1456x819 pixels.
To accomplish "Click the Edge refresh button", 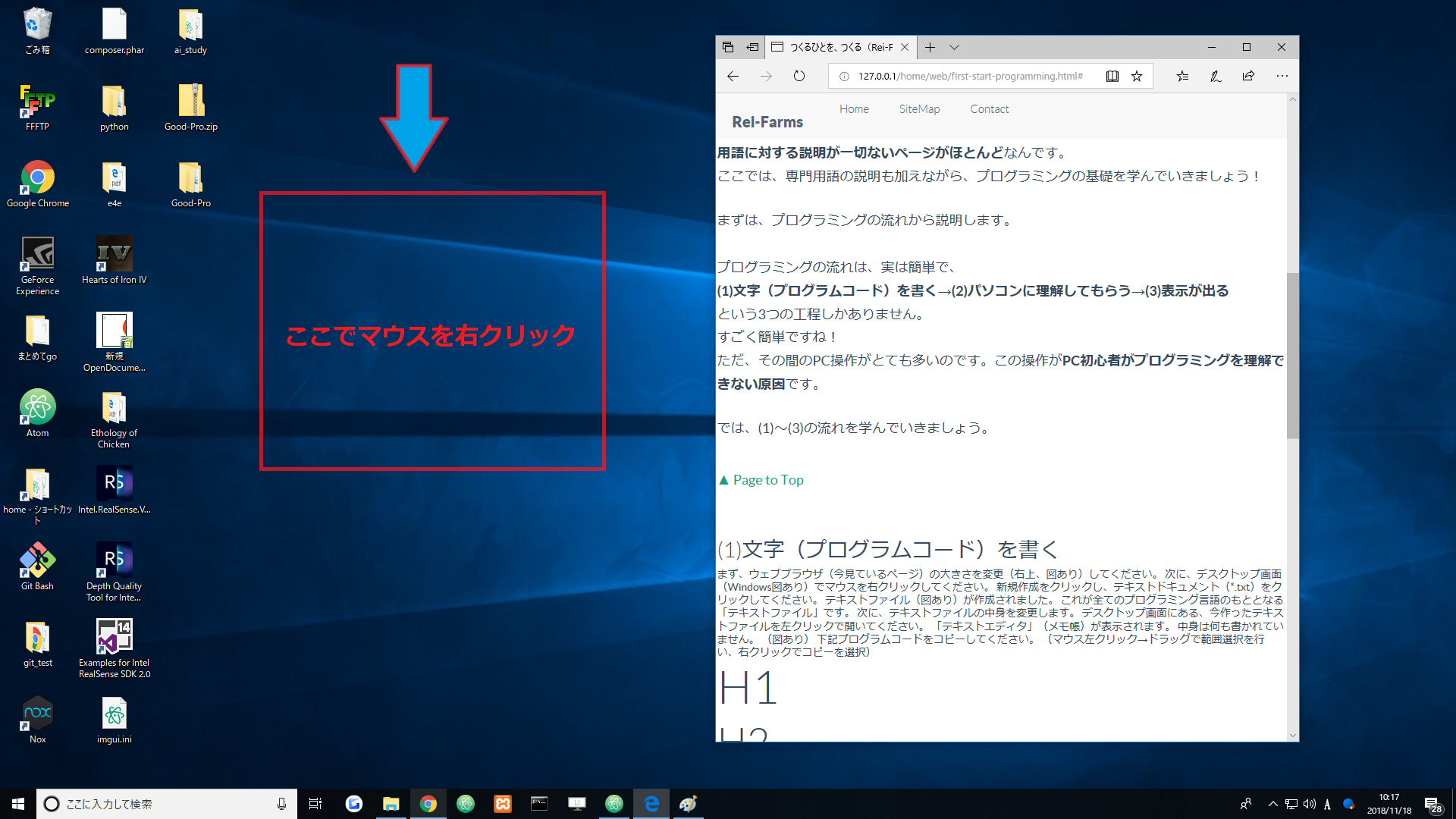I will [x=799, y=76].
